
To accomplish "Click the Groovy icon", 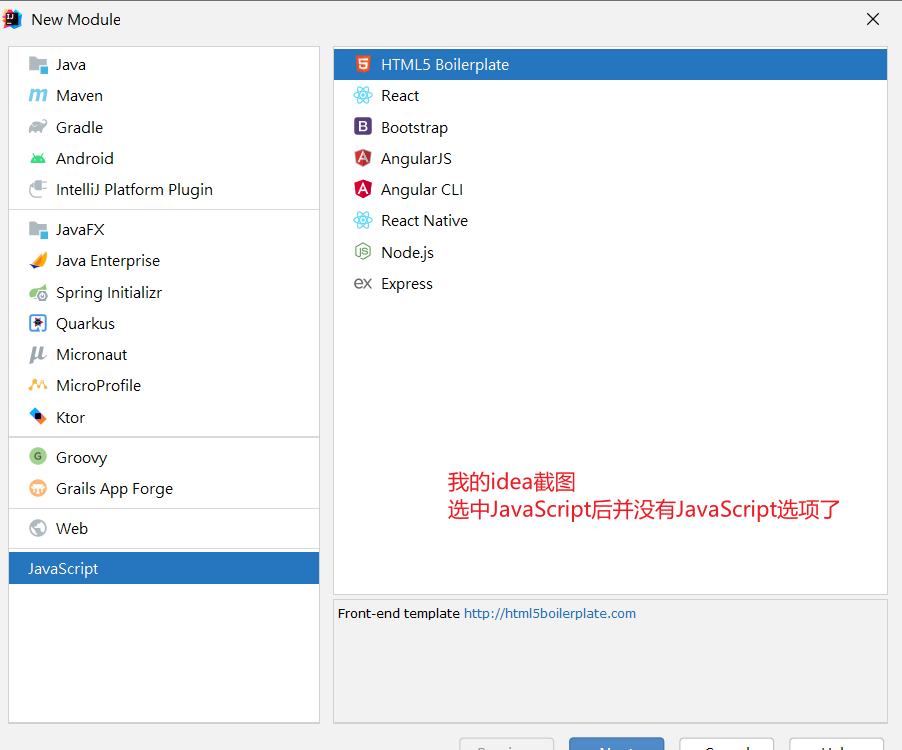I will click(x=38, y=457).
